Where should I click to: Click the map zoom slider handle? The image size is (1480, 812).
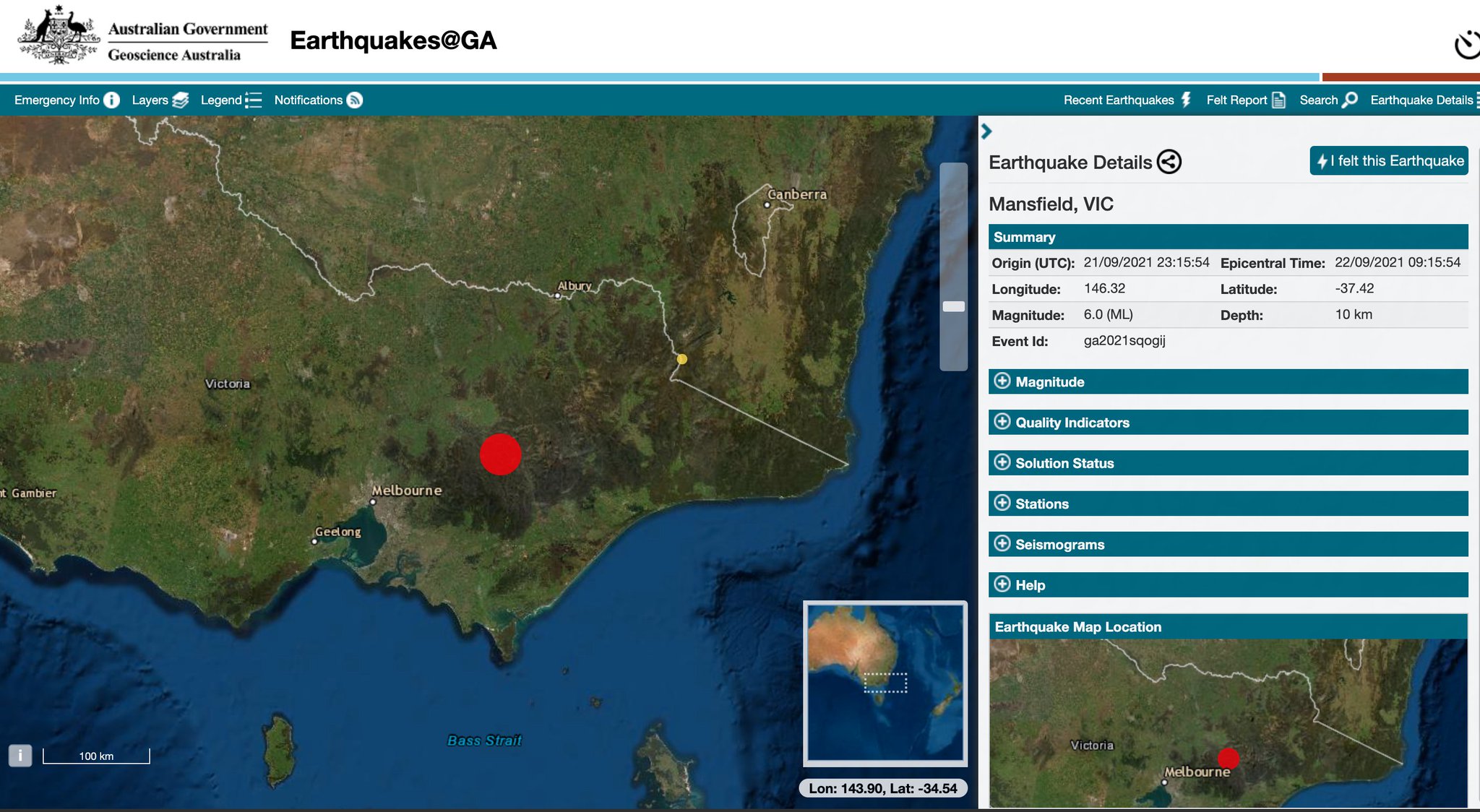953,306
